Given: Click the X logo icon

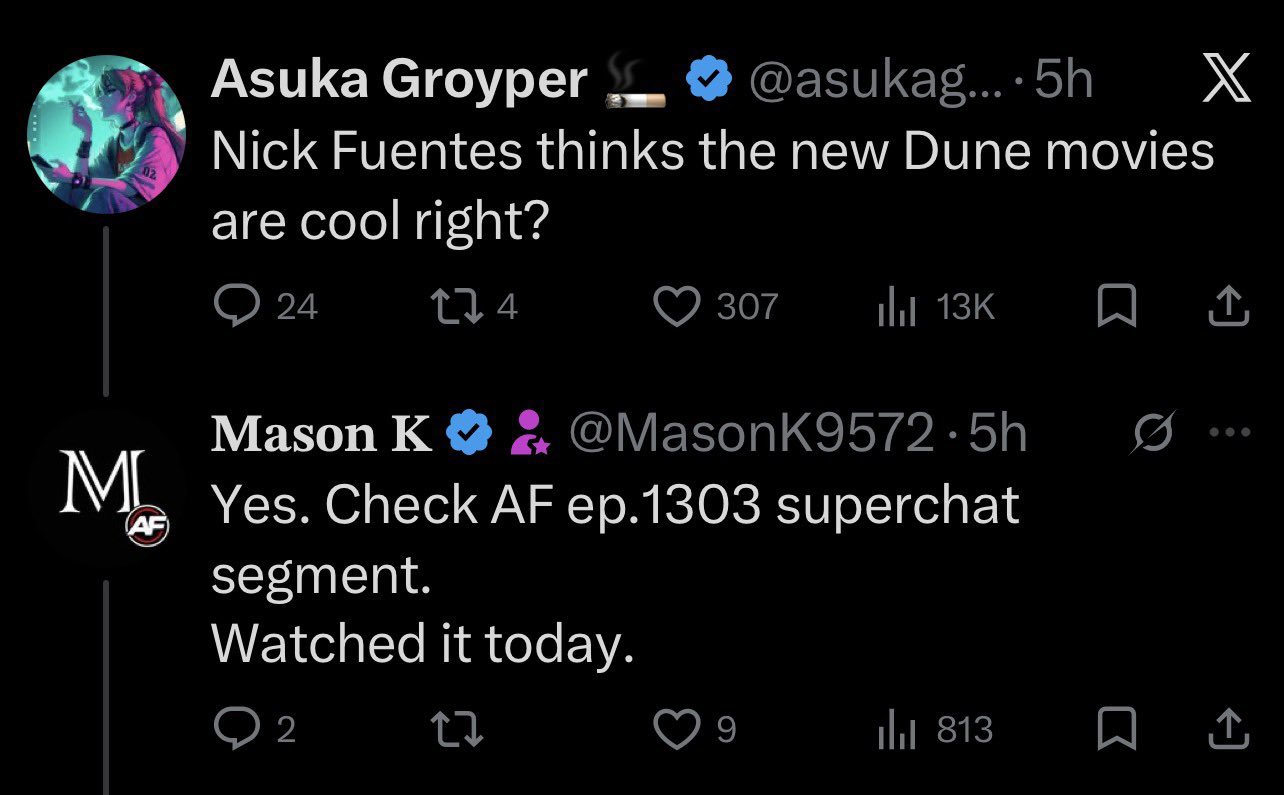Looking at the screenshot, I should click(x=1225, y=78).
